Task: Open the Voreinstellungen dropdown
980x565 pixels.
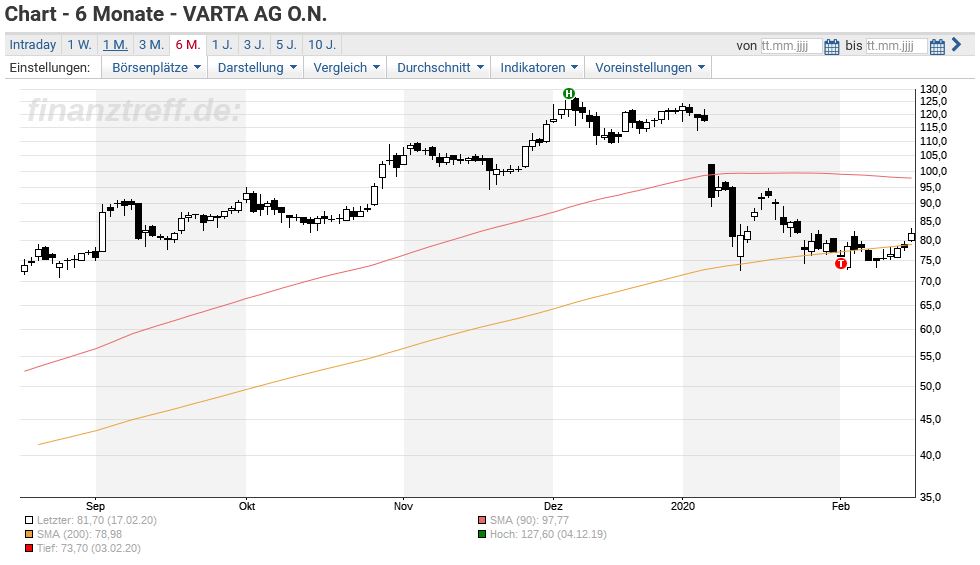Action: click(x=649, y=68)
